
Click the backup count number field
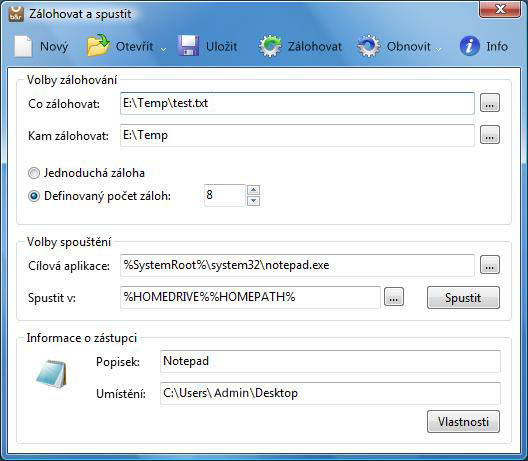[x=225, y=195]
